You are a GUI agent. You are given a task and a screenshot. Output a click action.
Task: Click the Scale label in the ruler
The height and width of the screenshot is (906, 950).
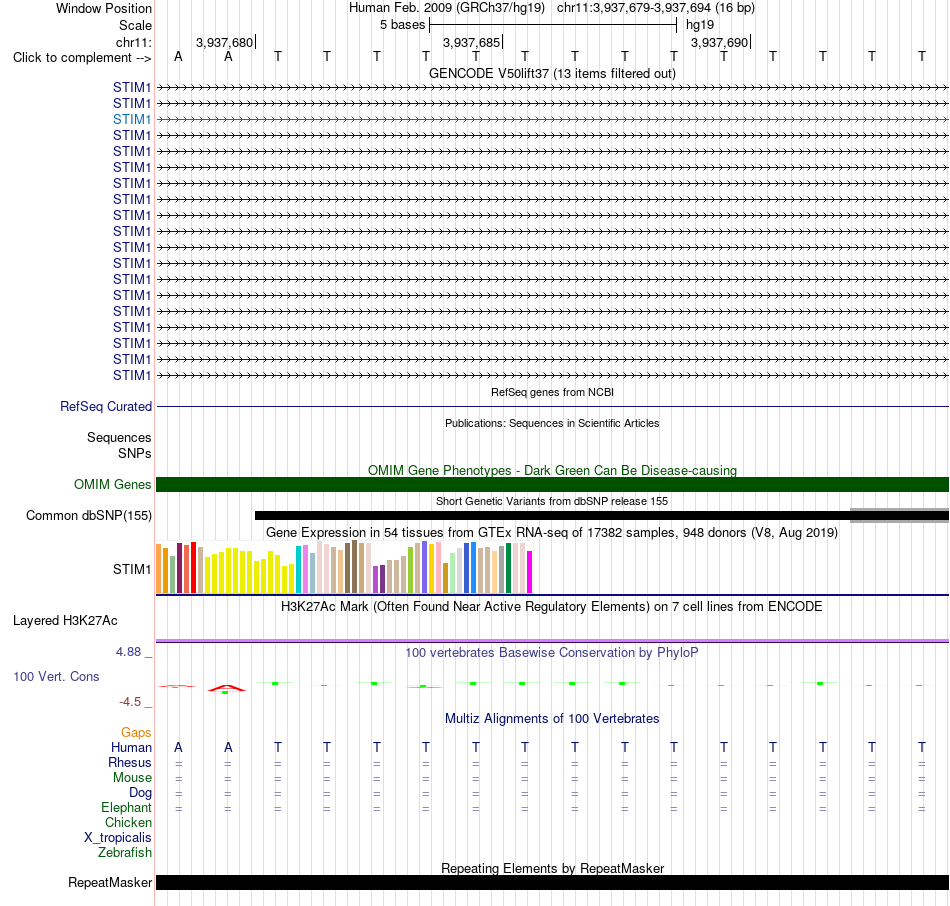coord(135,25)
